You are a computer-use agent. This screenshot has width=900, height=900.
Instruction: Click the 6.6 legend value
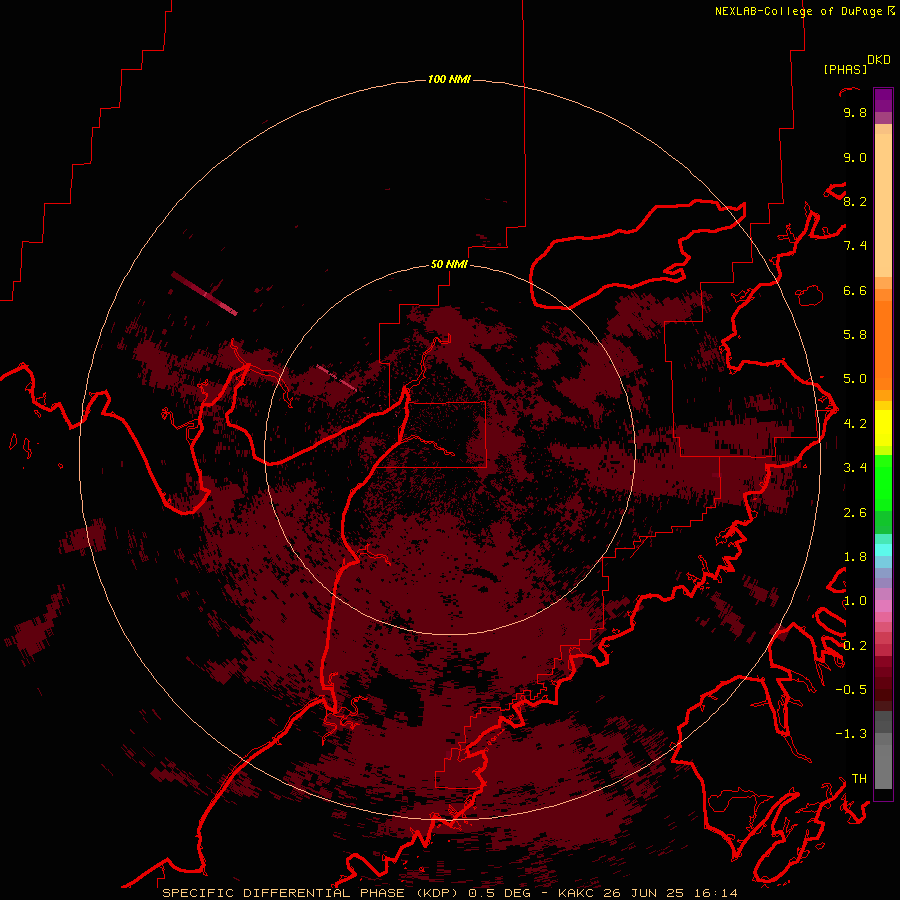pos(855,290)
